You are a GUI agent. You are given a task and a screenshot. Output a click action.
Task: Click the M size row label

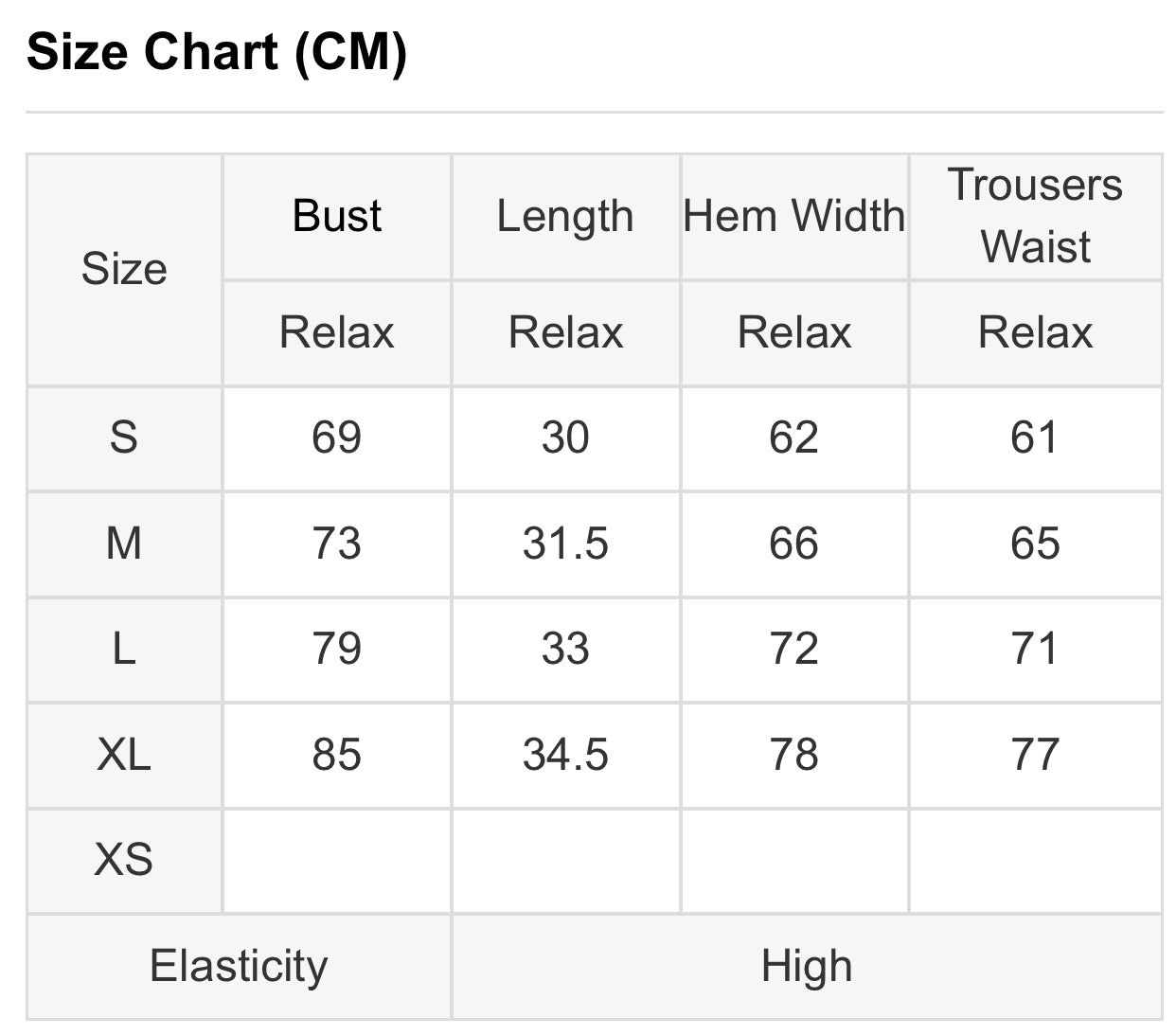pyautogui.click(x=124, y=544)
